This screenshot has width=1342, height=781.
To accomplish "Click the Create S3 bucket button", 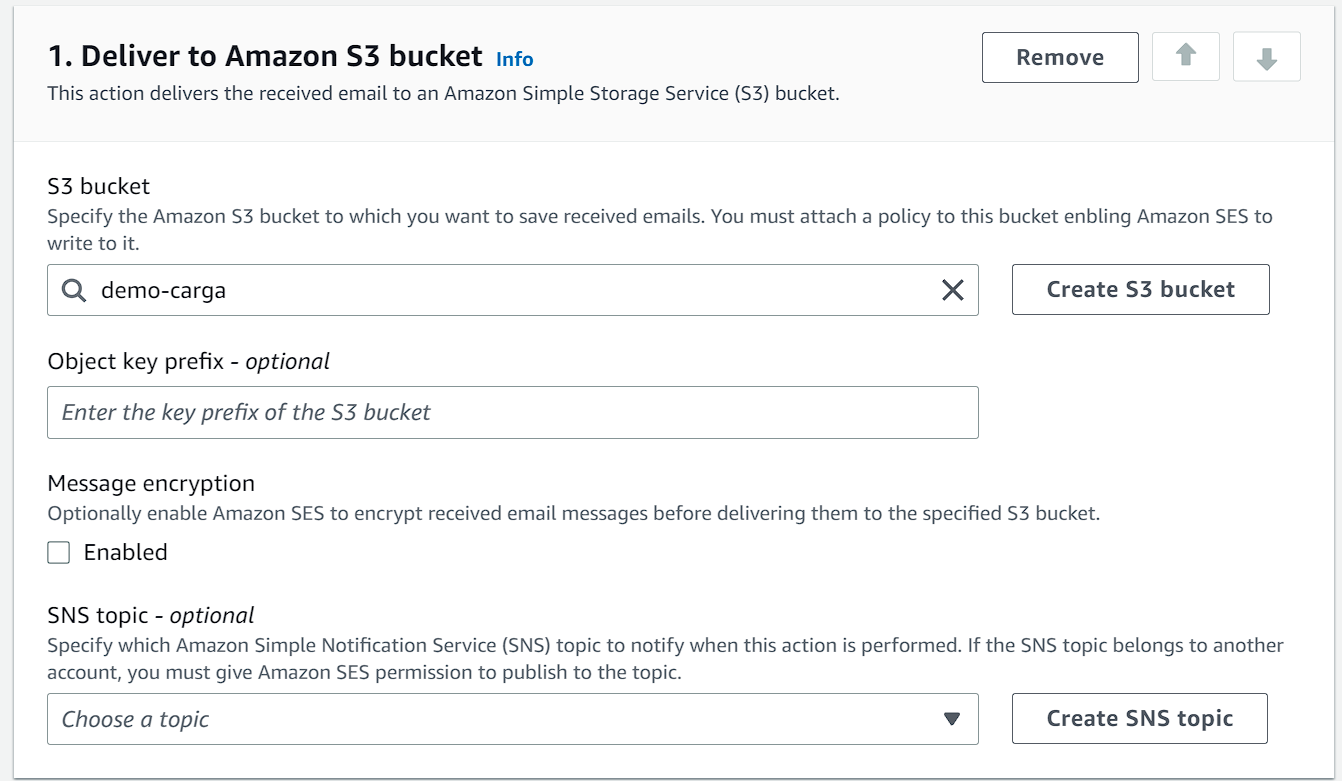I will click(1140, 290).
